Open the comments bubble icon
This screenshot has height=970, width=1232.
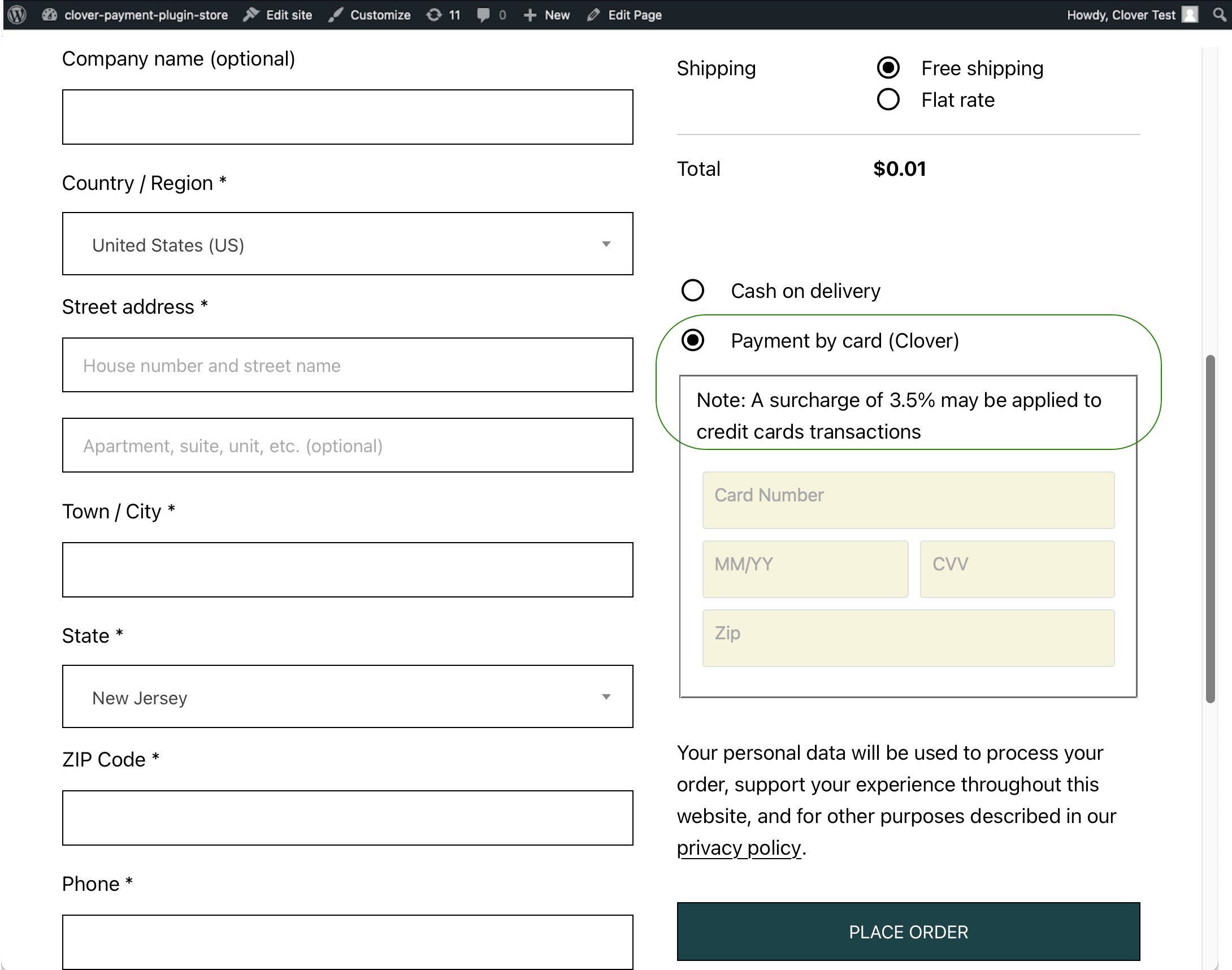point(484,15)
